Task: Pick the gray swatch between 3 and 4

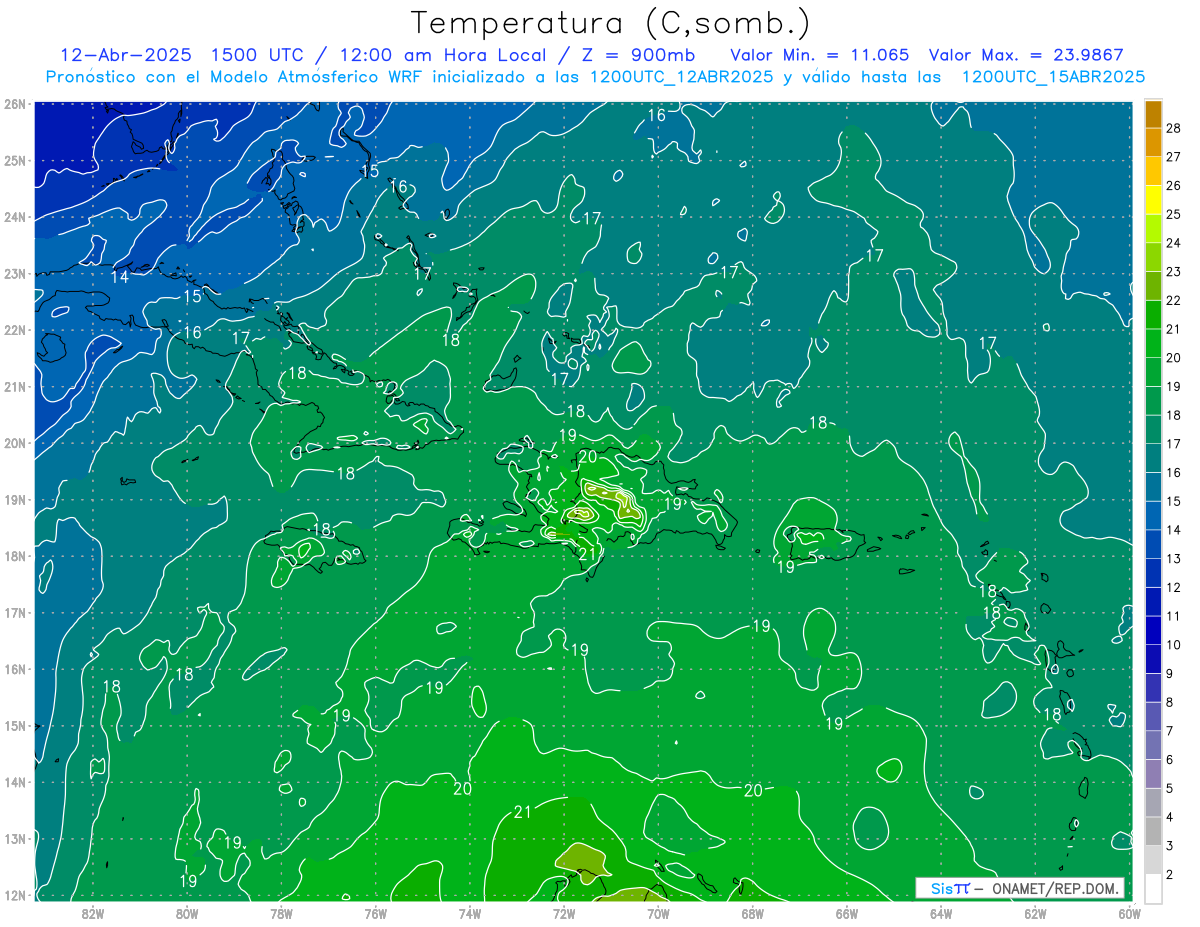Action: pos(1153,831)
